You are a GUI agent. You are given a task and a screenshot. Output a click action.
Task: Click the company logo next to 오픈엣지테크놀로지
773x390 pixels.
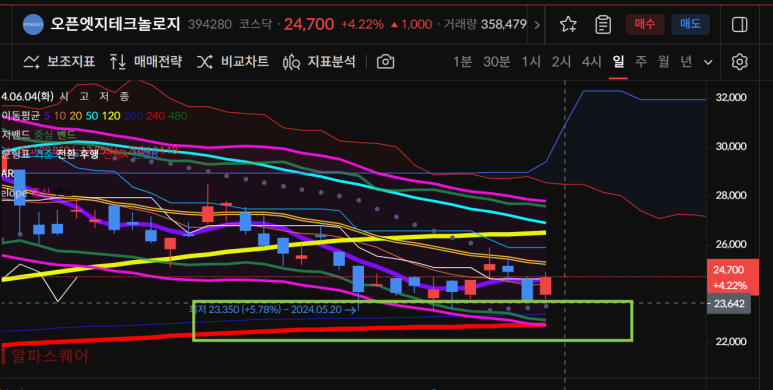point(33,24)
